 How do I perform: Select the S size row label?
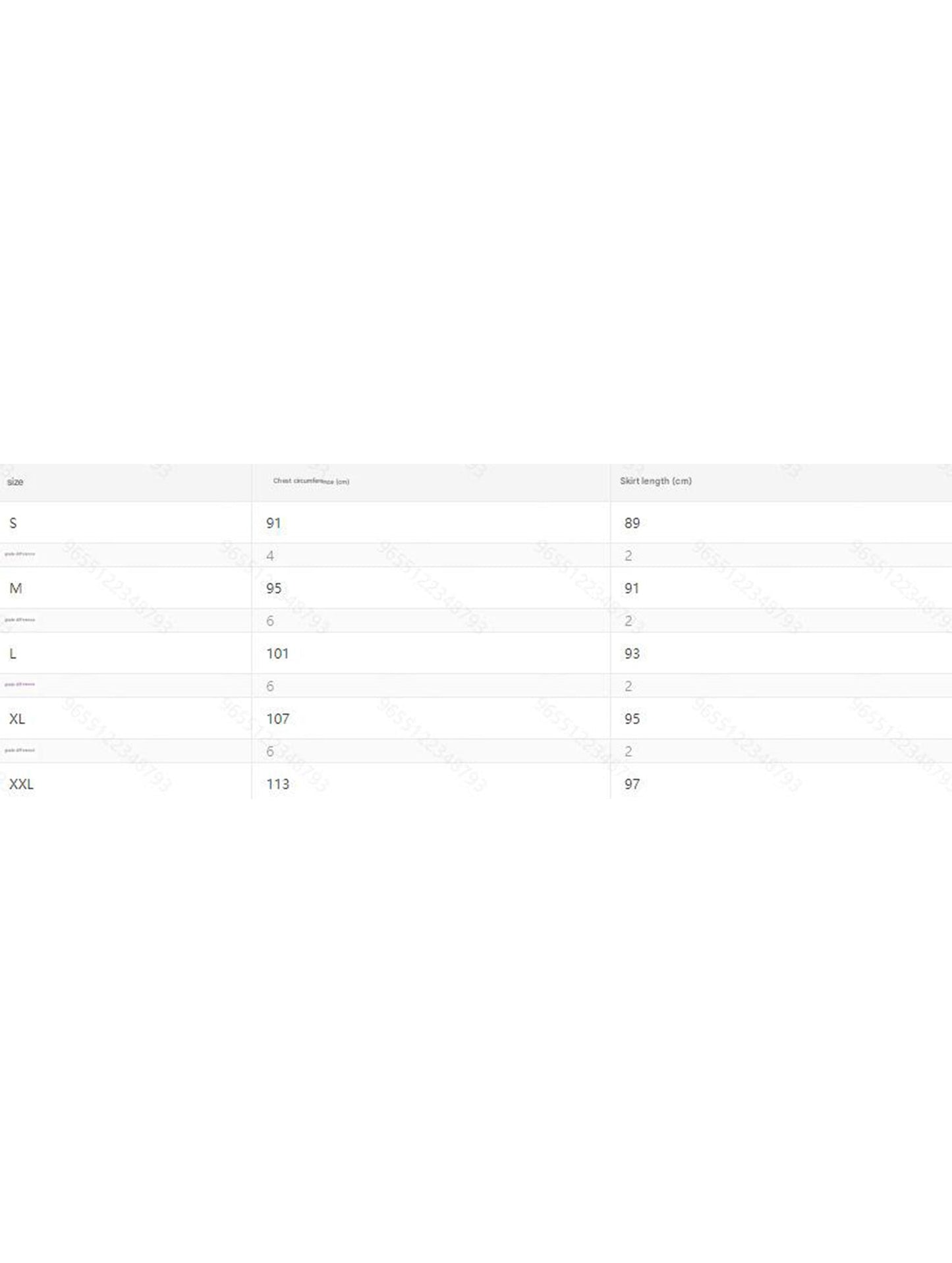click(x=13, y=523)
